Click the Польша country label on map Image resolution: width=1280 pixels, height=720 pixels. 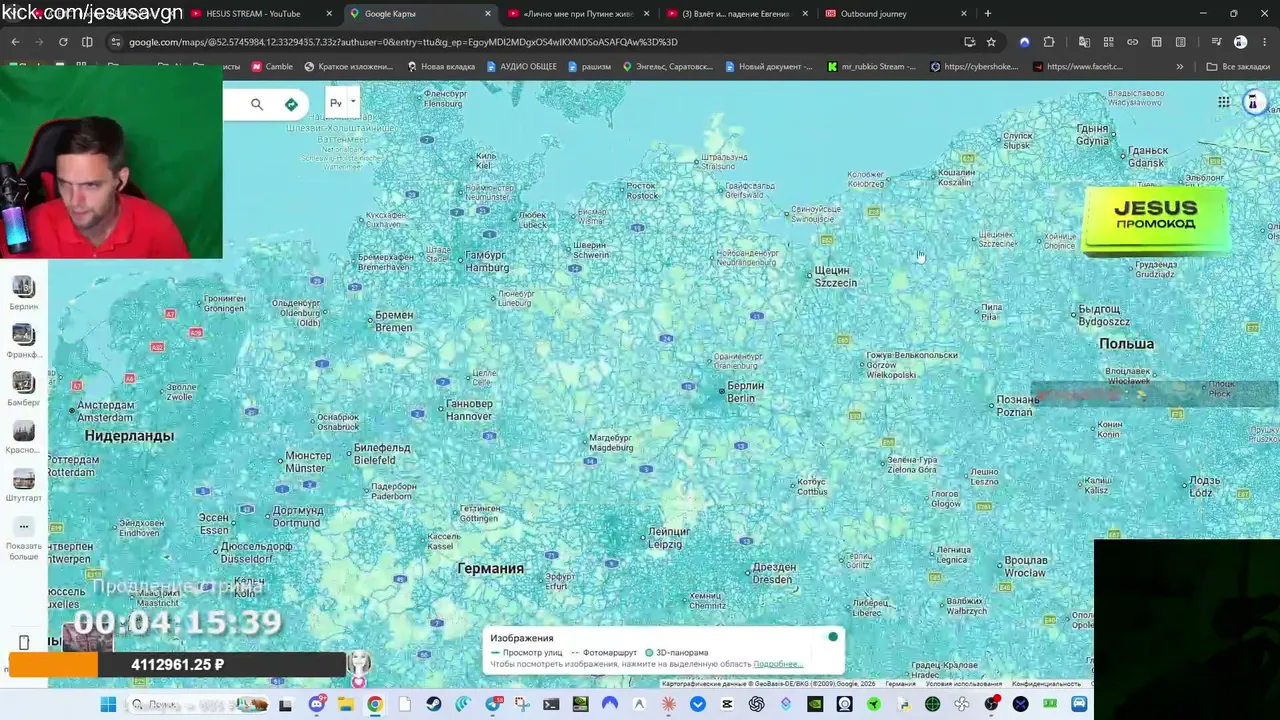tap(1126, 344)
